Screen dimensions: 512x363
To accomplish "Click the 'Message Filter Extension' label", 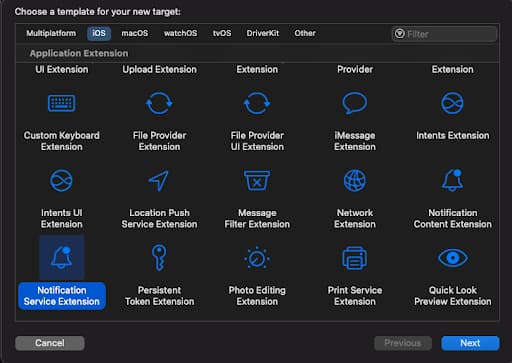I will (x=257, y=218).
